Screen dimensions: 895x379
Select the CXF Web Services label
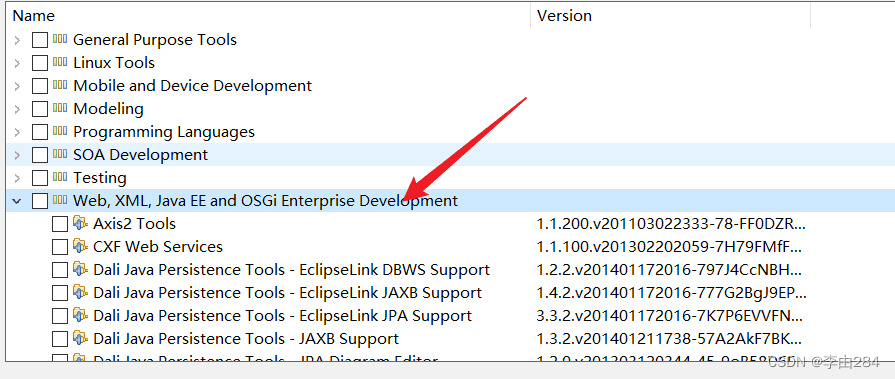158,247
